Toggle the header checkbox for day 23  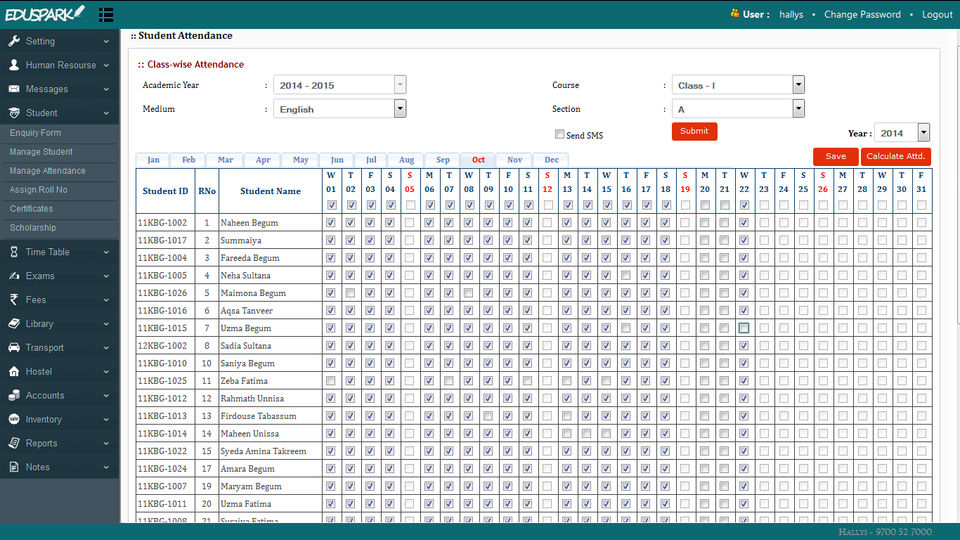point(763,205)
